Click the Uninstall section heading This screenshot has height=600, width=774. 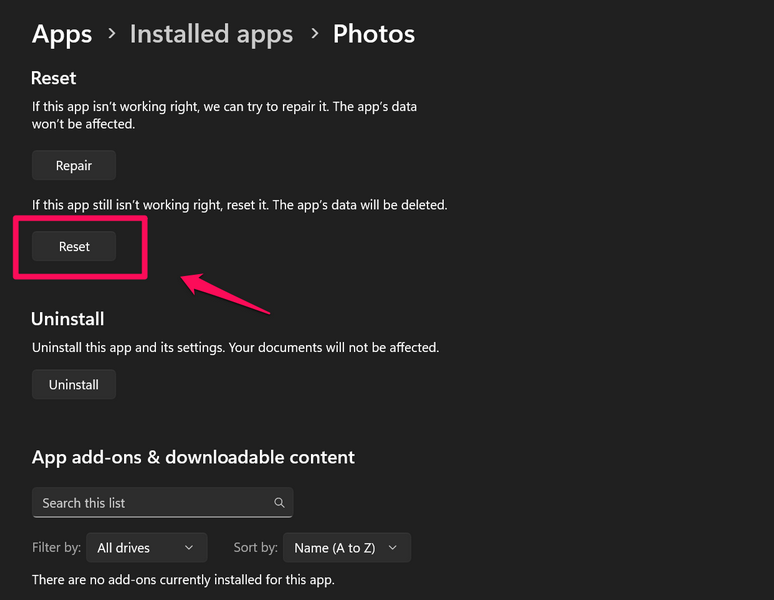click(x=68, y=319)
